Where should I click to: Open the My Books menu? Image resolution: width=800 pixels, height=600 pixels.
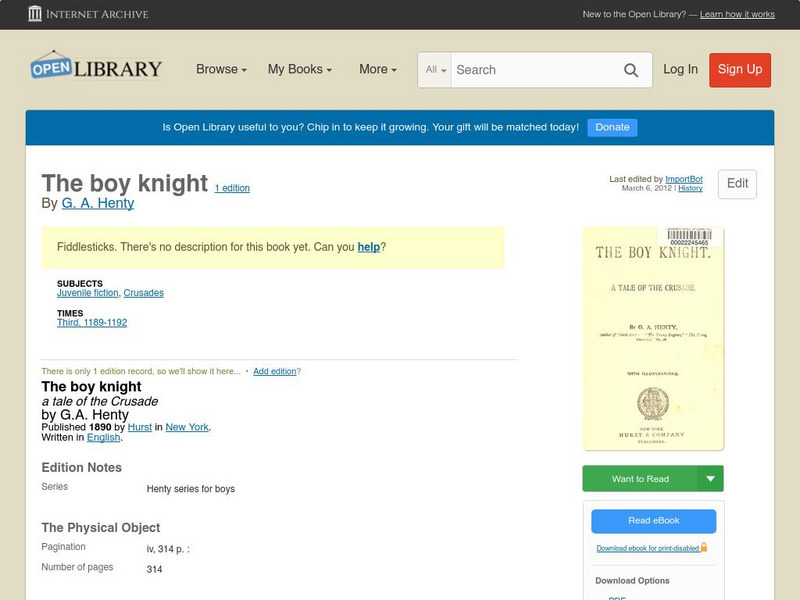coord(302,70)
